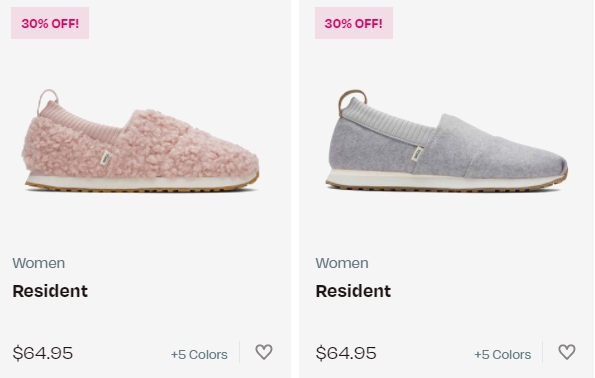Expand +5 Colors on the gray shoe card
The width and height of the screenshot is (595, 378).
[503, 354]
